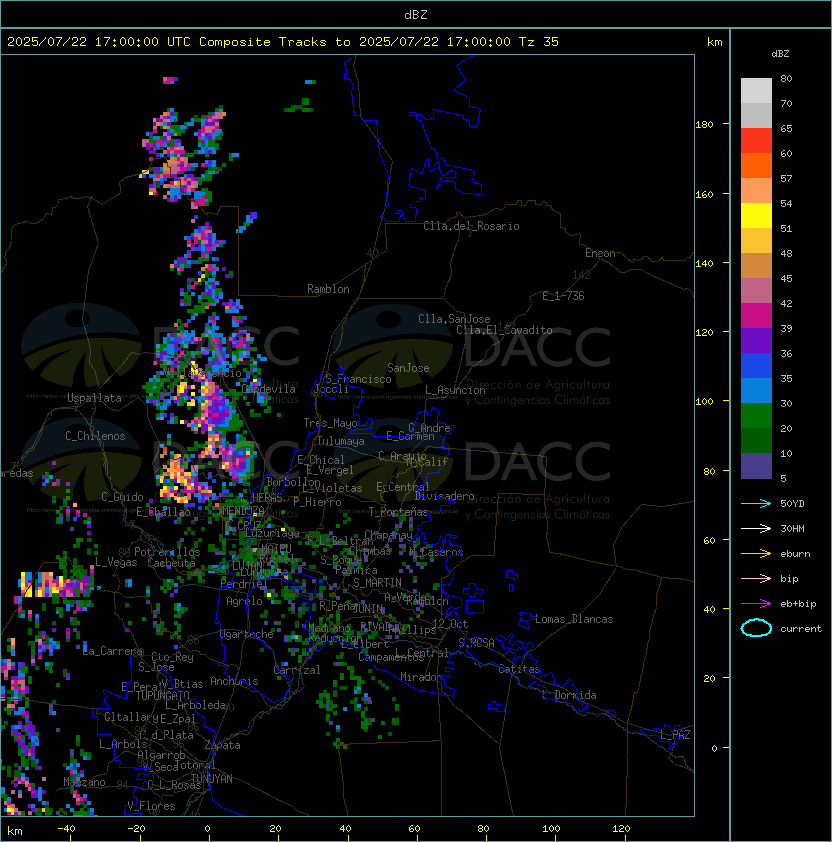
Task: Click the 2025/07/22 17:00:00 UTC timestamp header
Action: coord(98,42)
